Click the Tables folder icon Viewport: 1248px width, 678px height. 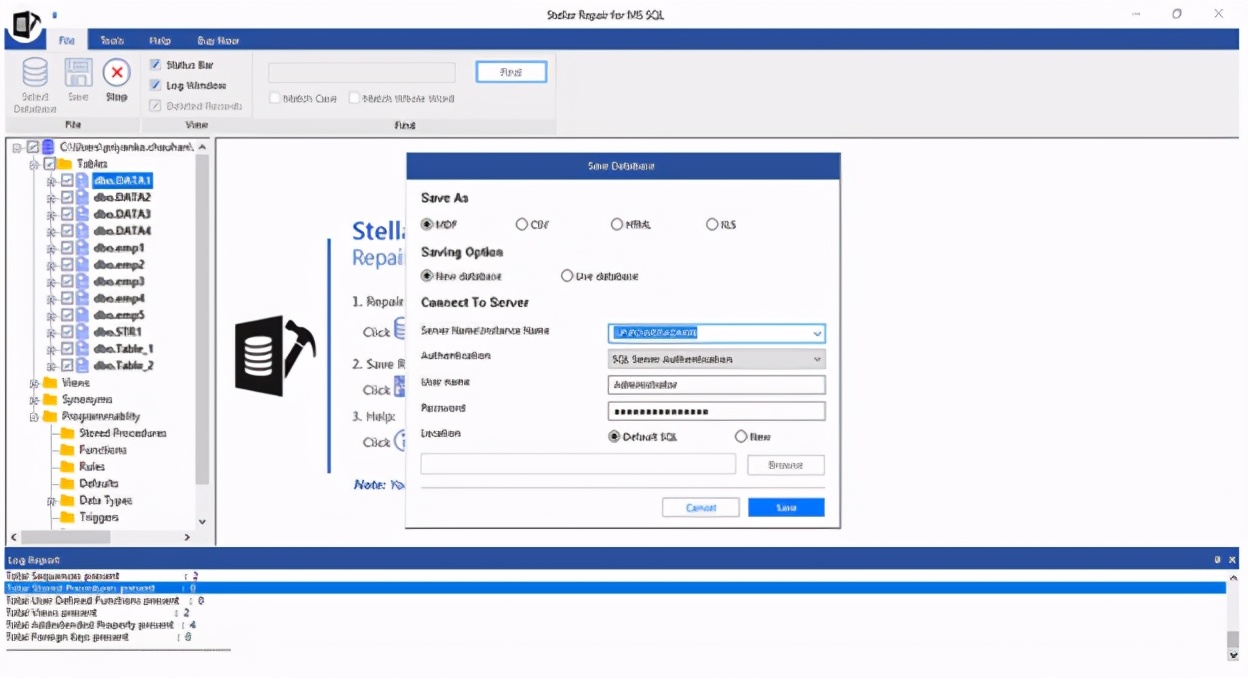pos(65,164)
